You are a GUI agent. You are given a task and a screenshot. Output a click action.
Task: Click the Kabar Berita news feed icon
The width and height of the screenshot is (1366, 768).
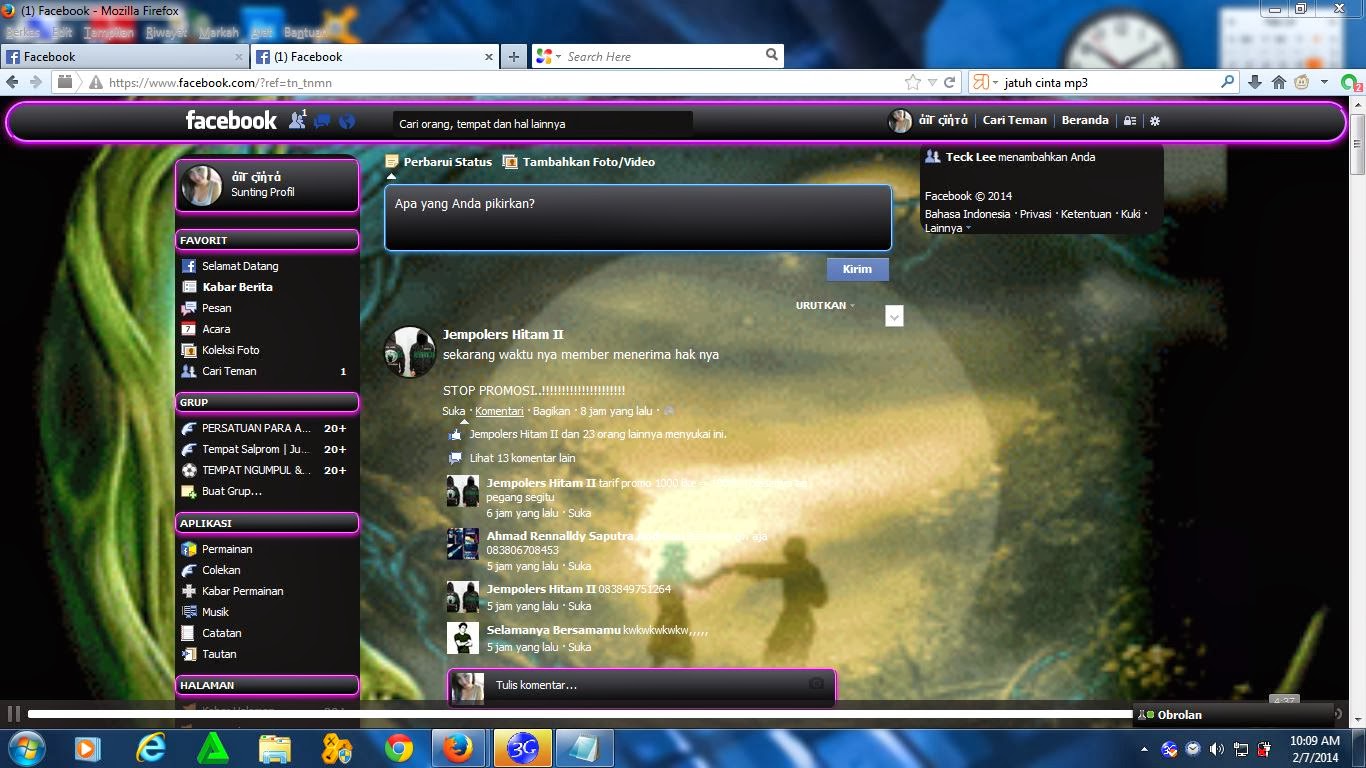[189, 287]
